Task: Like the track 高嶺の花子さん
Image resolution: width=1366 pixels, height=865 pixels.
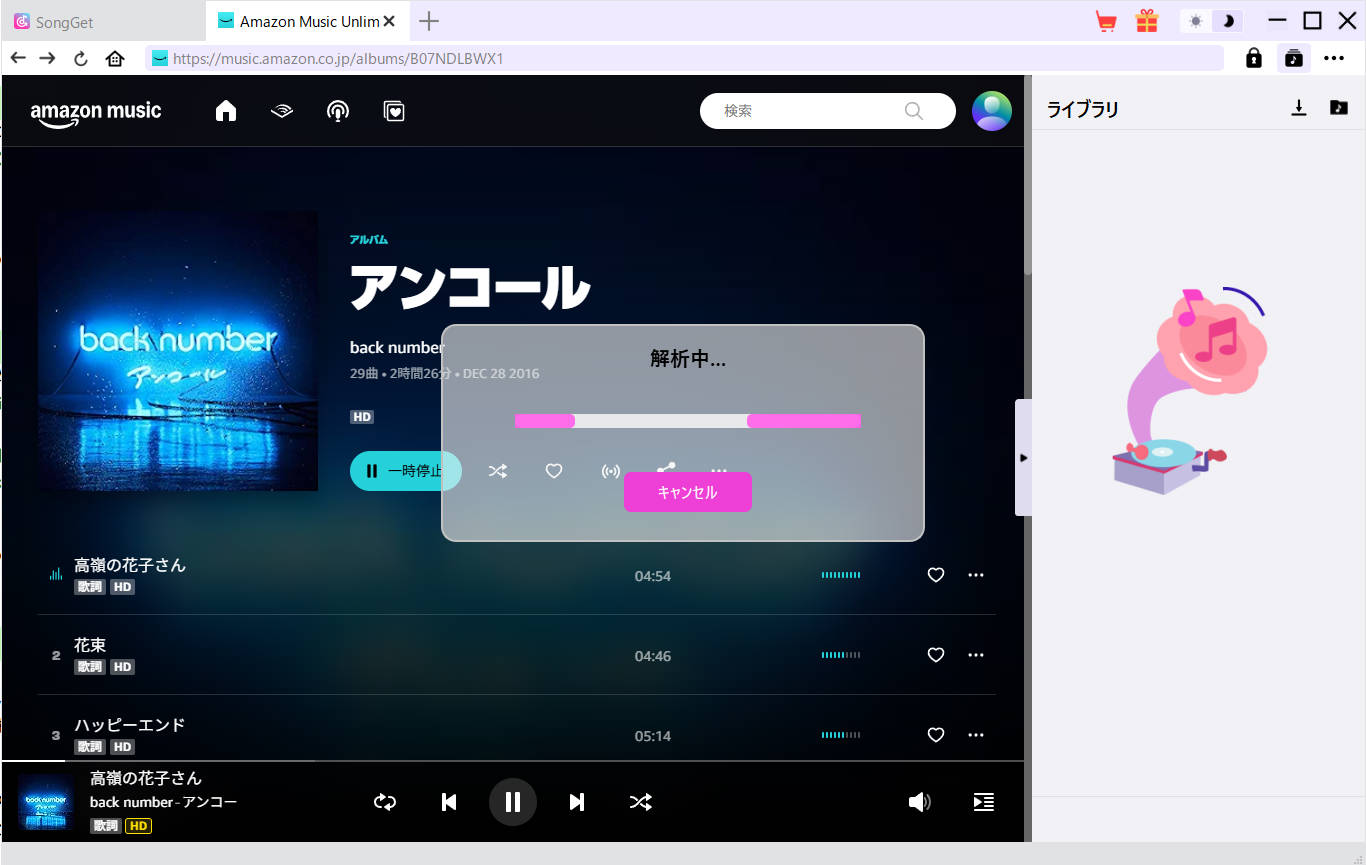Action: click(x=936, y=575)
